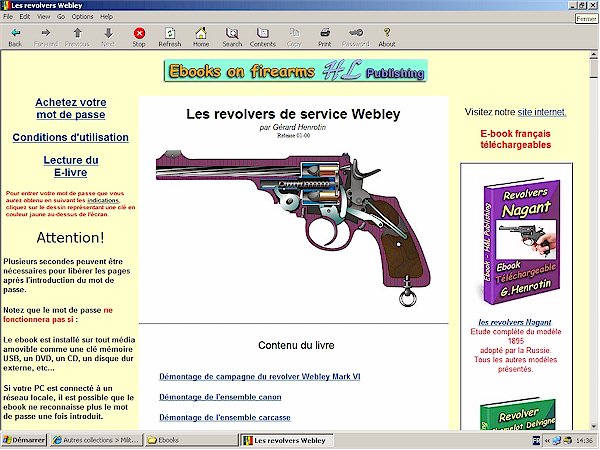The width and height of the screenshot is (600, 450).
Task: Click the scrollbar up arrow
Action: pos(593,55)
